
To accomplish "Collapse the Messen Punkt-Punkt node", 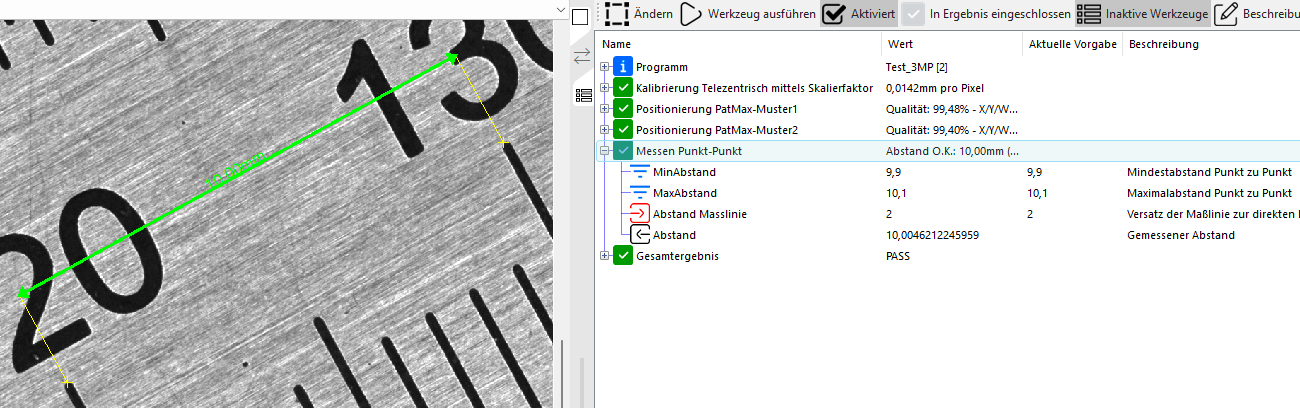I will (605, 151).
